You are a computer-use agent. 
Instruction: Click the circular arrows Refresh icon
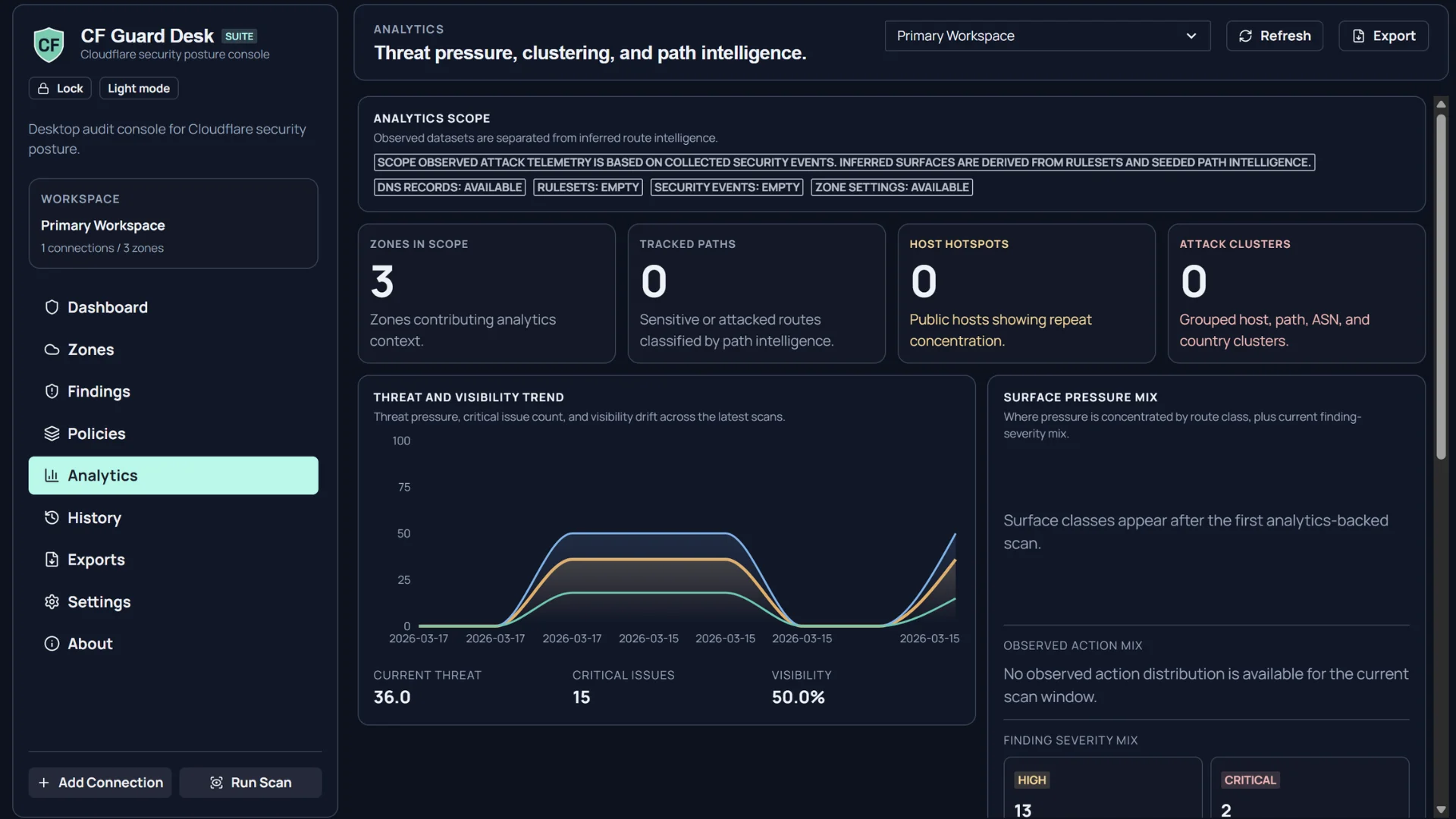(1245, 36)
